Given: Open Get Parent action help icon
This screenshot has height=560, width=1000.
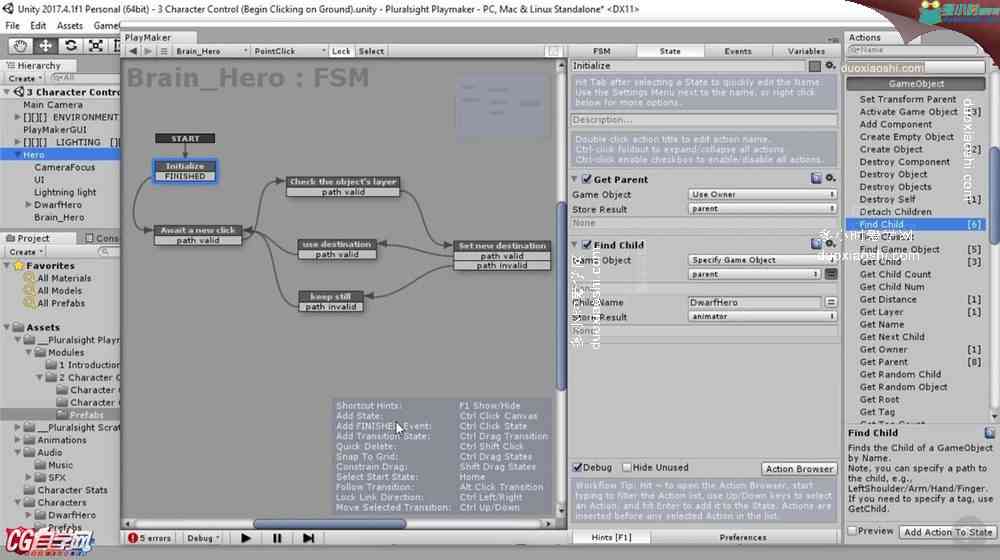Looking at the screenshot, I should [x=816, y=179].
